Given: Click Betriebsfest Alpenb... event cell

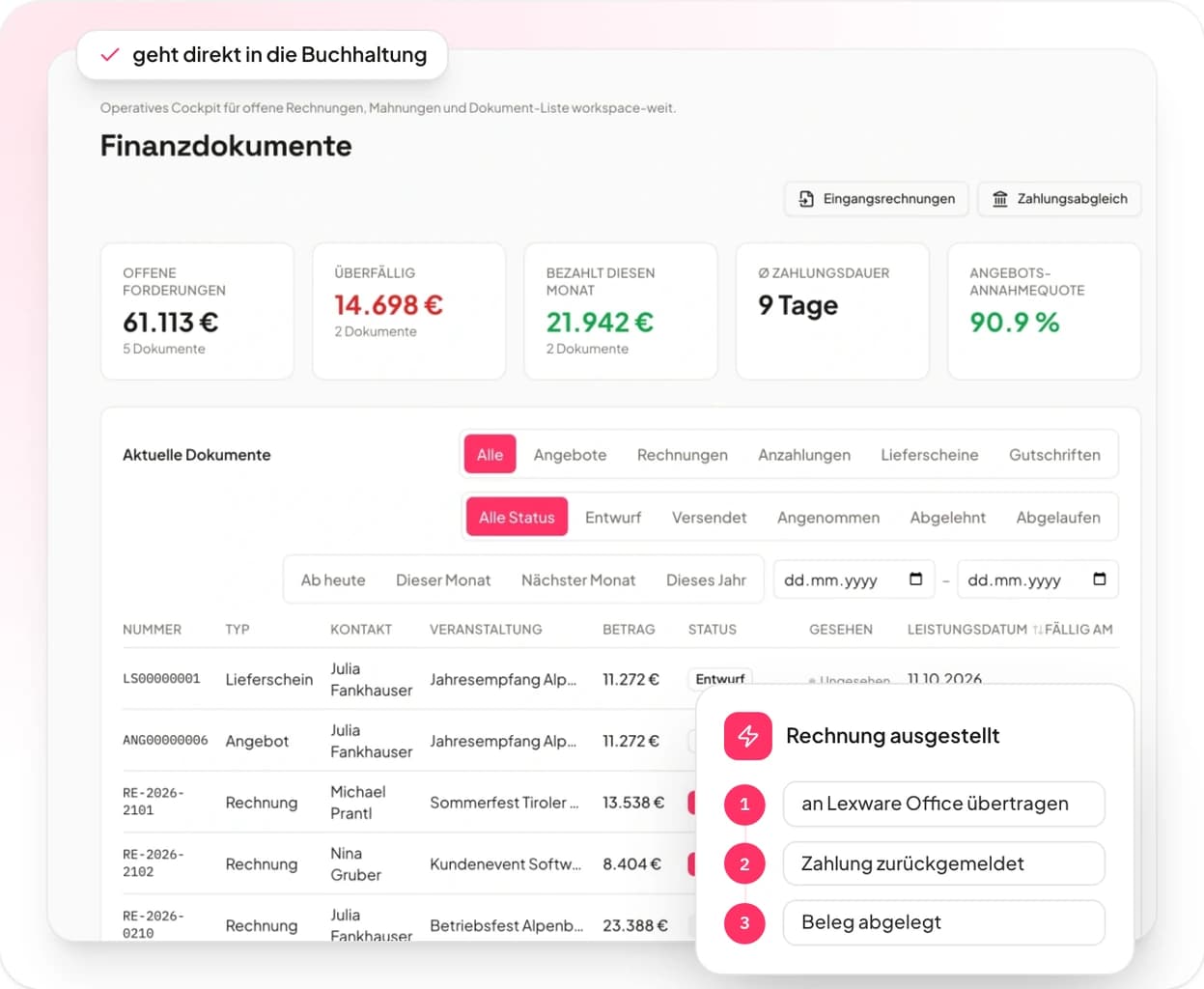Looking at the screenshot, I should [x=506, y=925].
